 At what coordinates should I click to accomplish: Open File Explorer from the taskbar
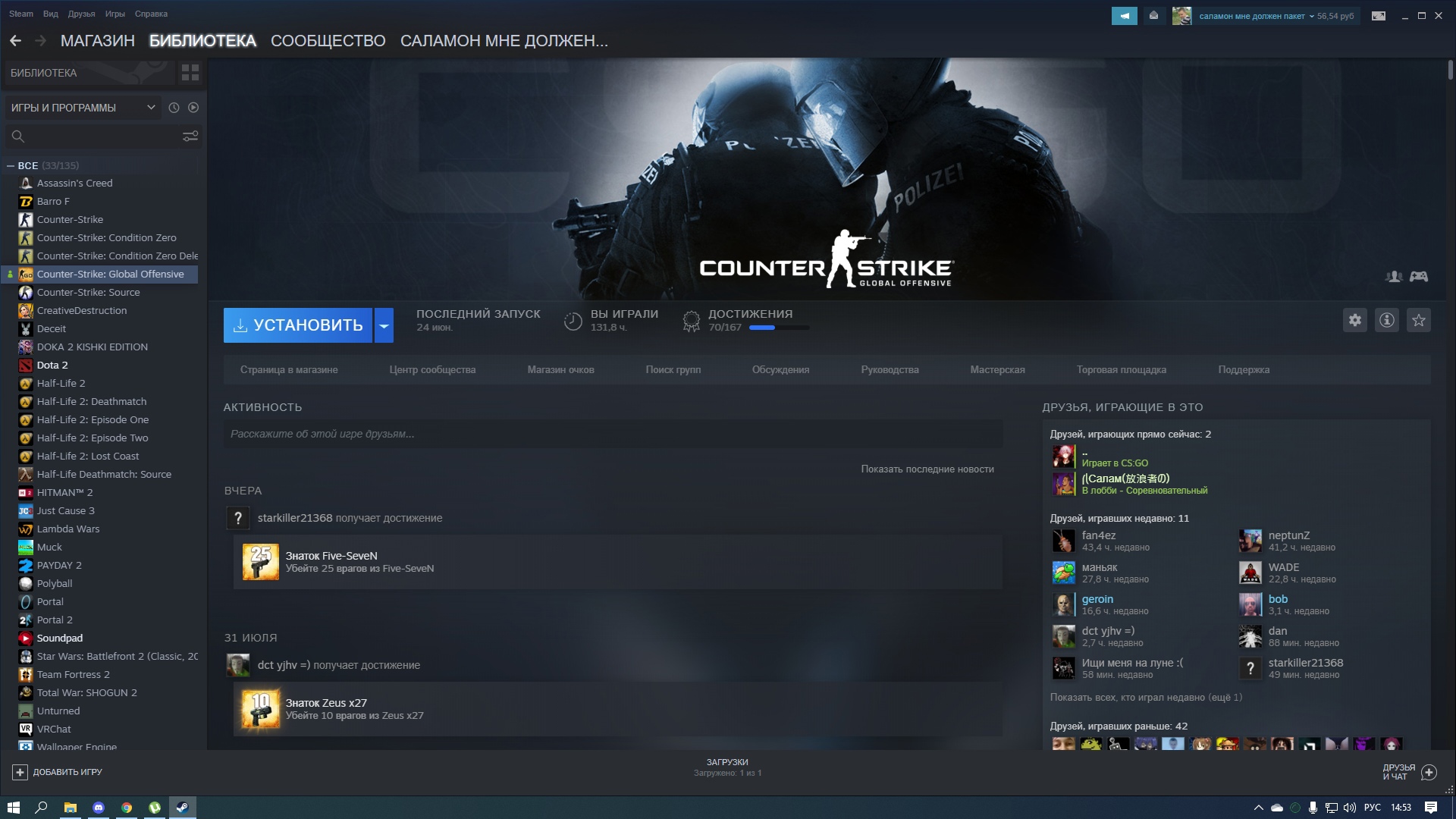[x=70, y=808]
